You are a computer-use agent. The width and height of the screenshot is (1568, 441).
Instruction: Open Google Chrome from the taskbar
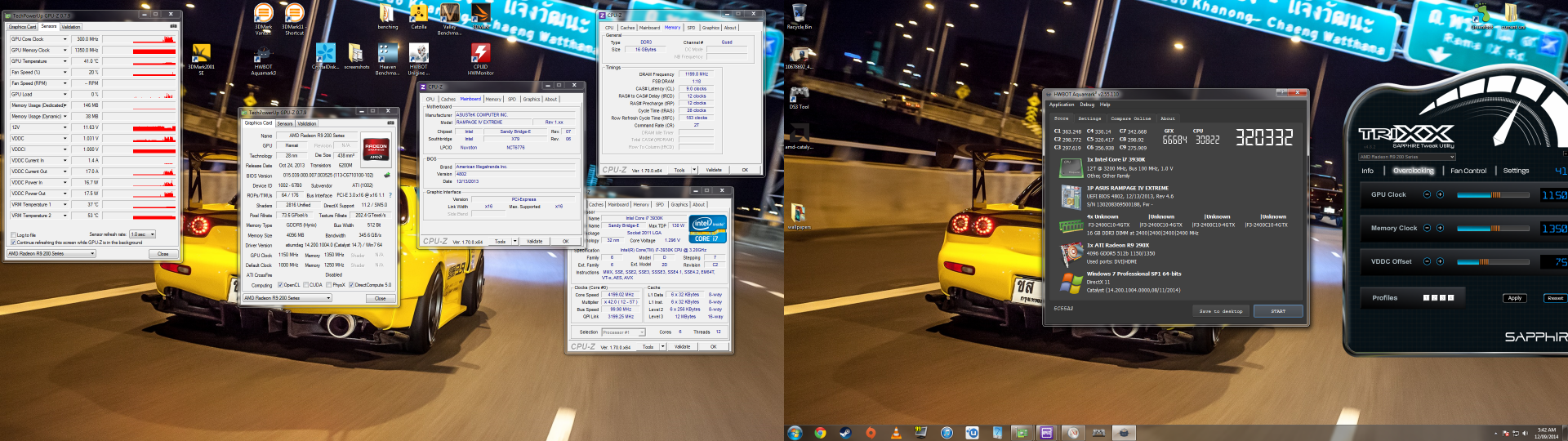820,433
